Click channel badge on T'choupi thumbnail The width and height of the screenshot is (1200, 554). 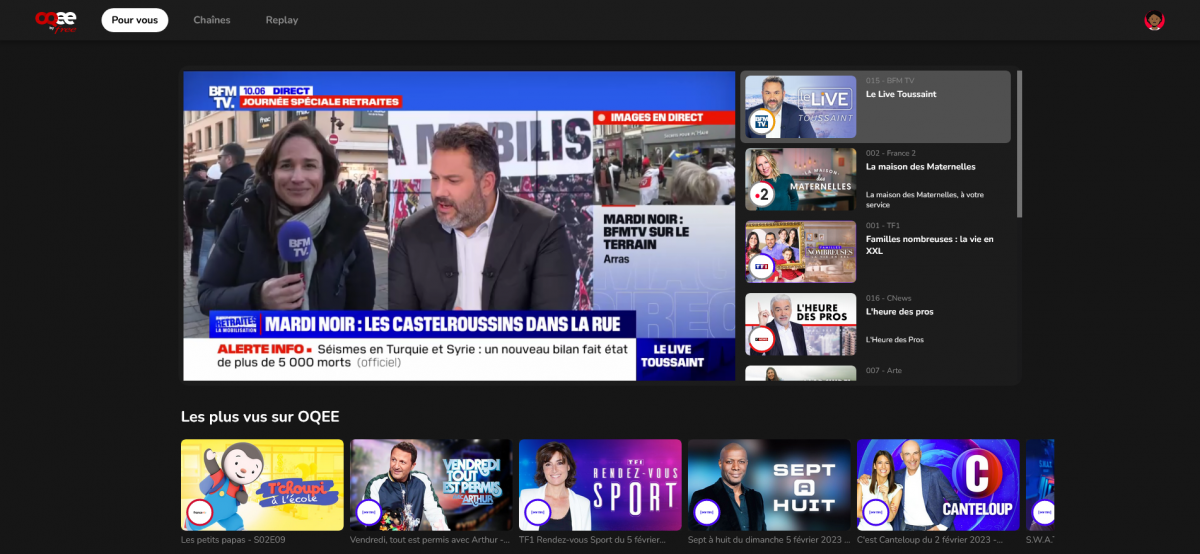click(199, 512)
